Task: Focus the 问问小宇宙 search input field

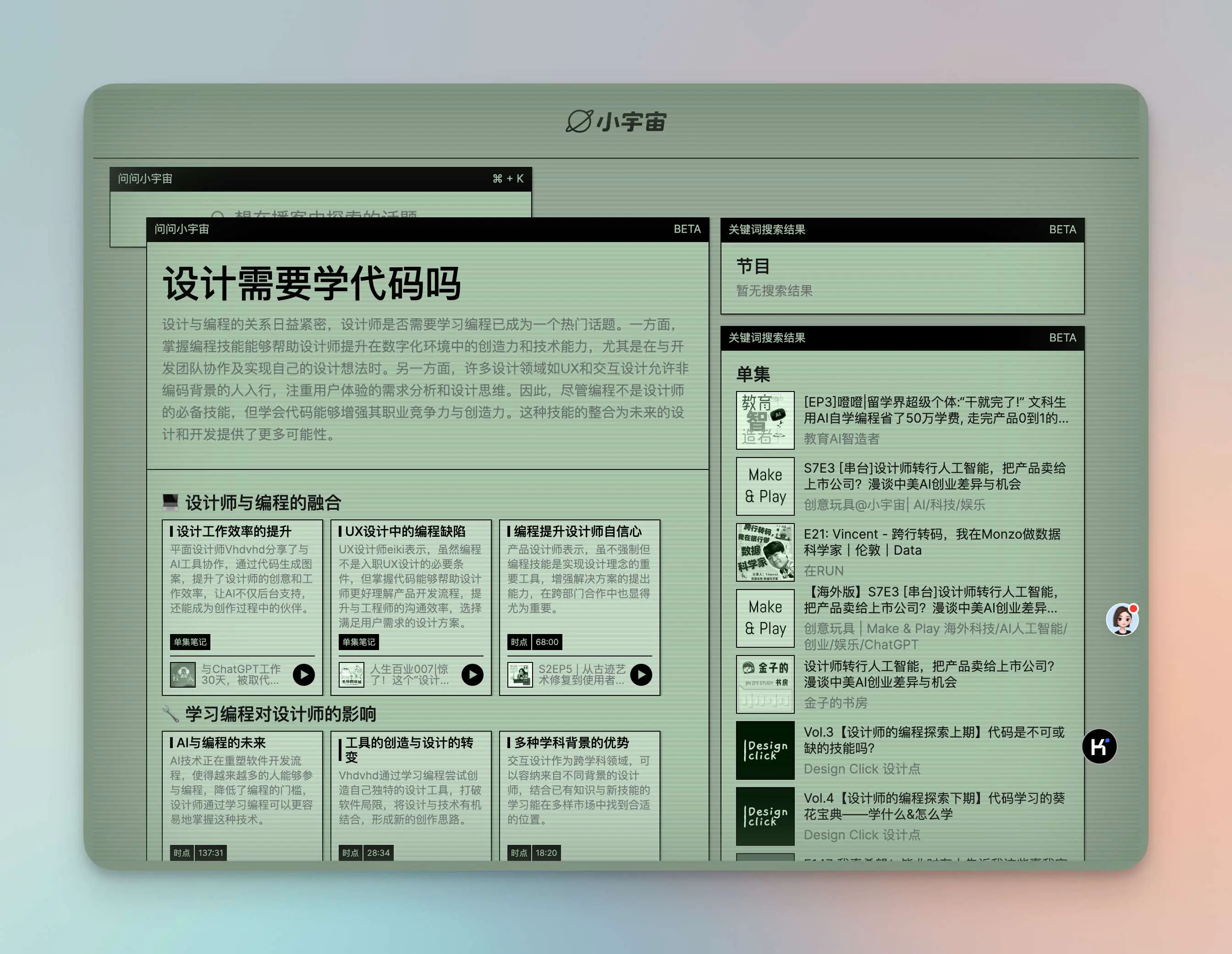Action: click(320, 204)
